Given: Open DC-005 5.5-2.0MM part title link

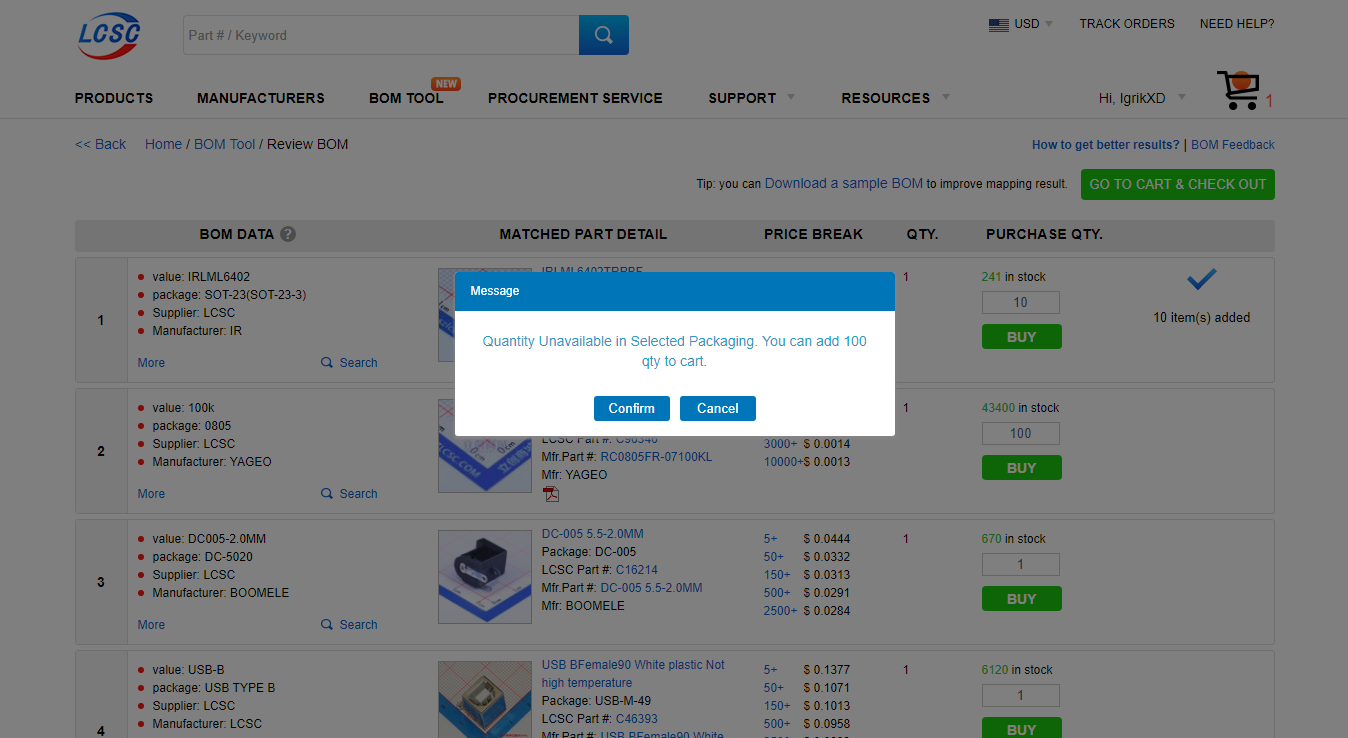Looking at the screenshot, I should [593, 534].
